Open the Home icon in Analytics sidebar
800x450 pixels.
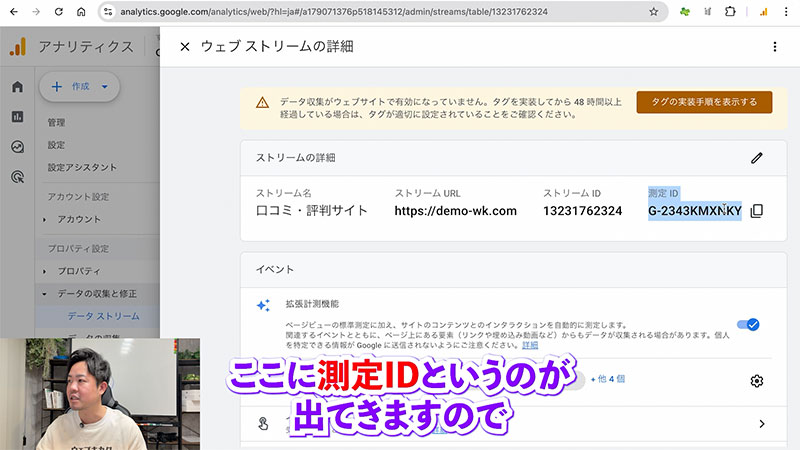[x=17, y=86]
